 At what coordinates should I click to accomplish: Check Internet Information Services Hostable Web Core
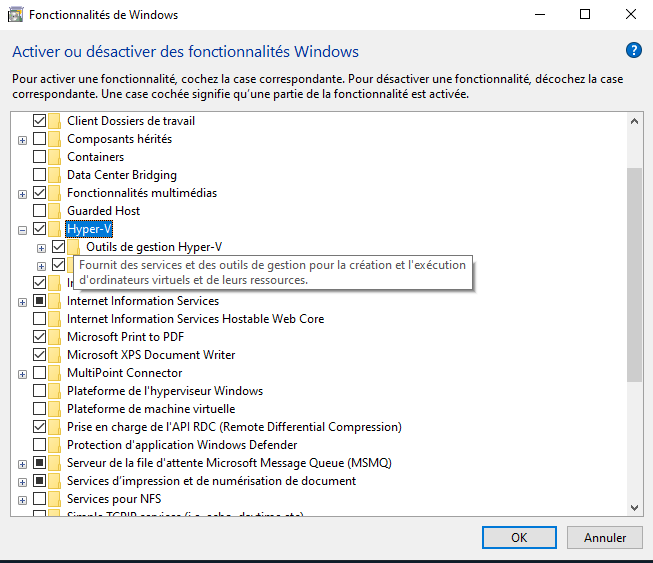pos(40,319)
